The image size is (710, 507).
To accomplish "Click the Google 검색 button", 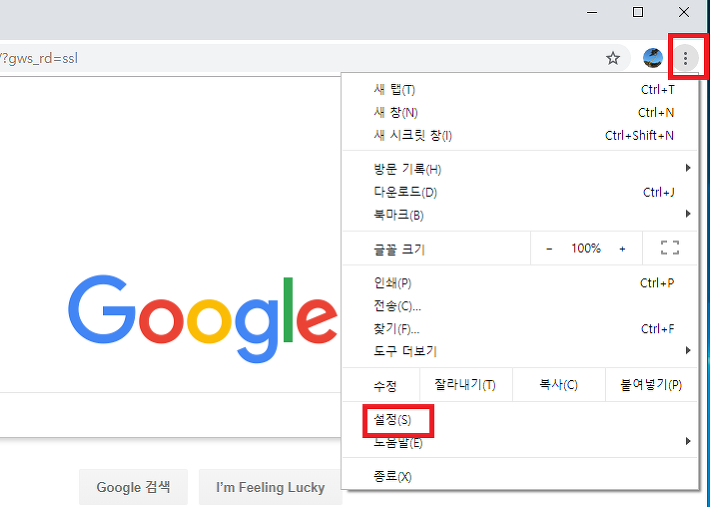I will point(134,487).
